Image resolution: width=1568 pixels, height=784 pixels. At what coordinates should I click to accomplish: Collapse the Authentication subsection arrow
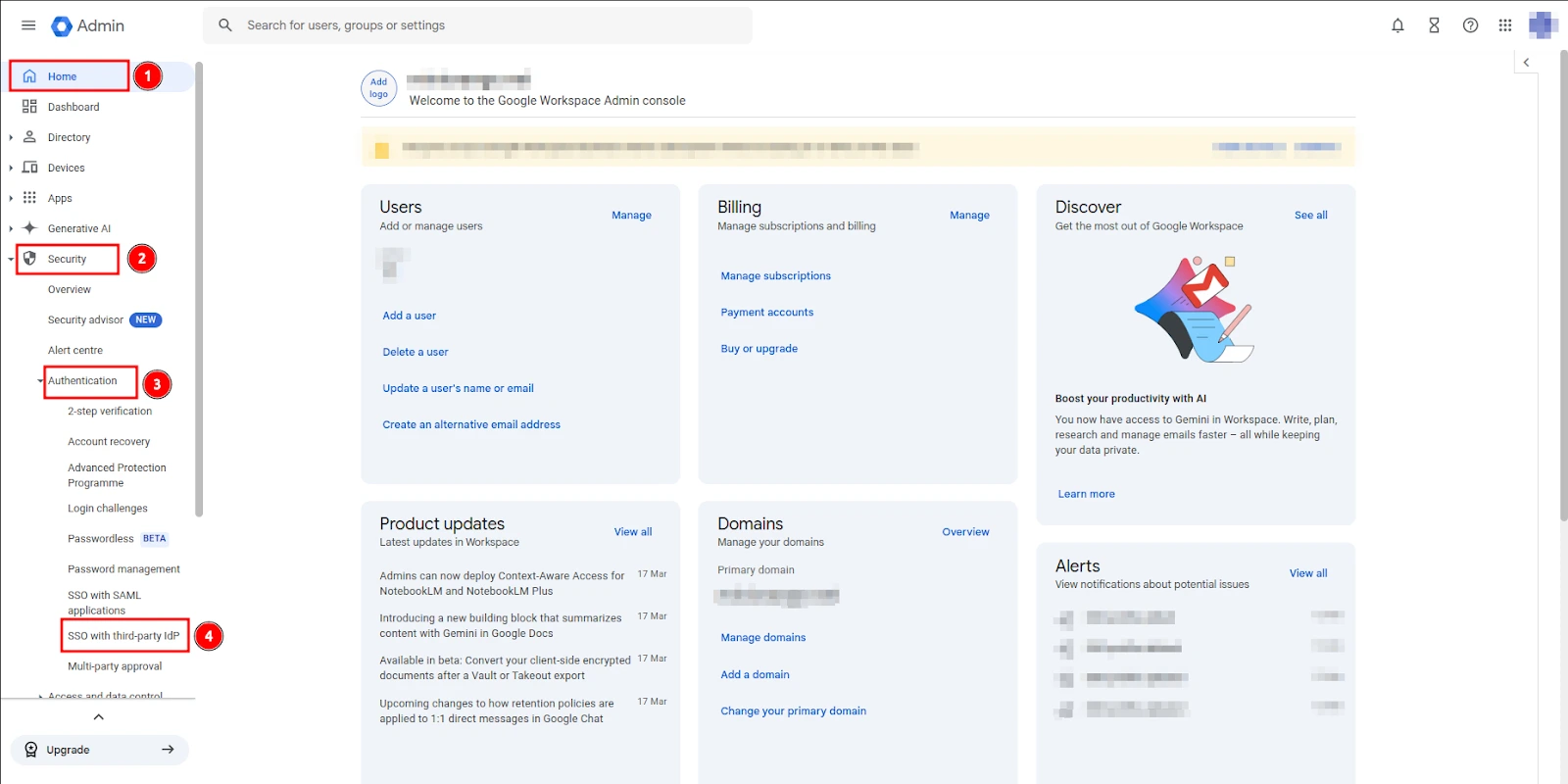[x=41, y=381]
